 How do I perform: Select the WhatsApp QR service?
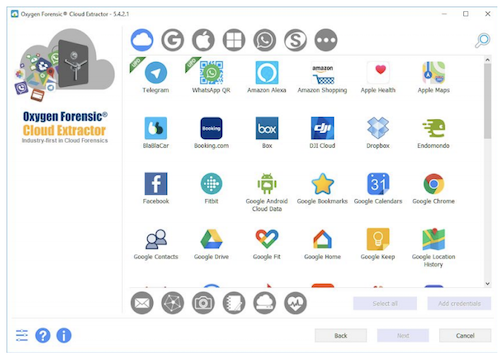tap(211, 77)
